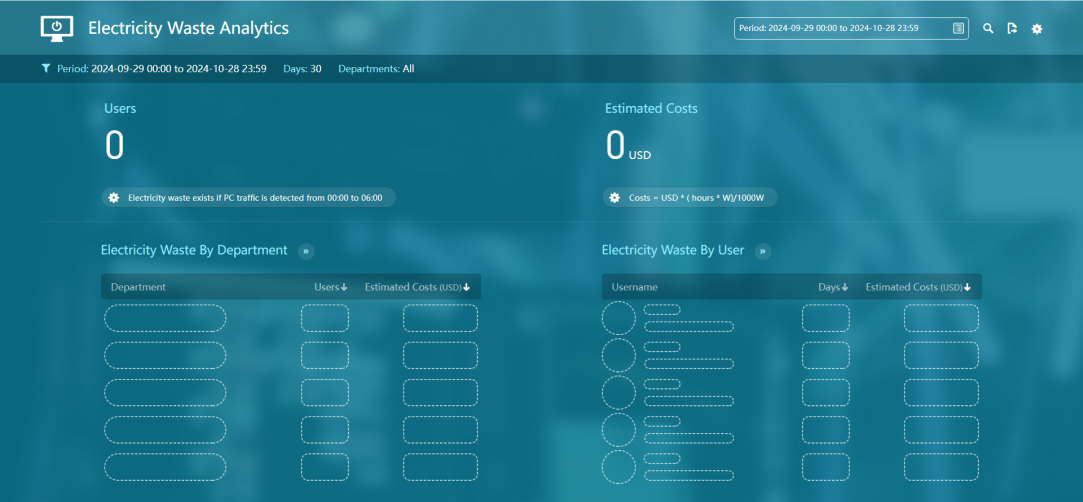1083x502 pixels.
Task: Sort user table by Estimated Costs
Action: click(x=918, y=287)
